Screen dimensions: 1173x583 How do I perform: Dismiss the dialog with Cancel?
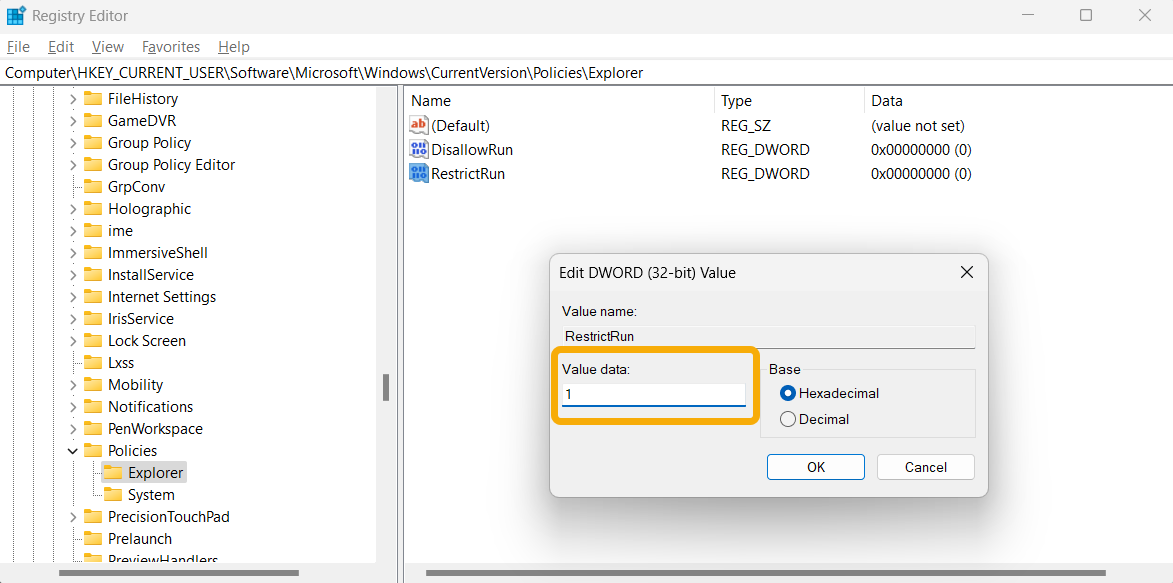point(924,466)
